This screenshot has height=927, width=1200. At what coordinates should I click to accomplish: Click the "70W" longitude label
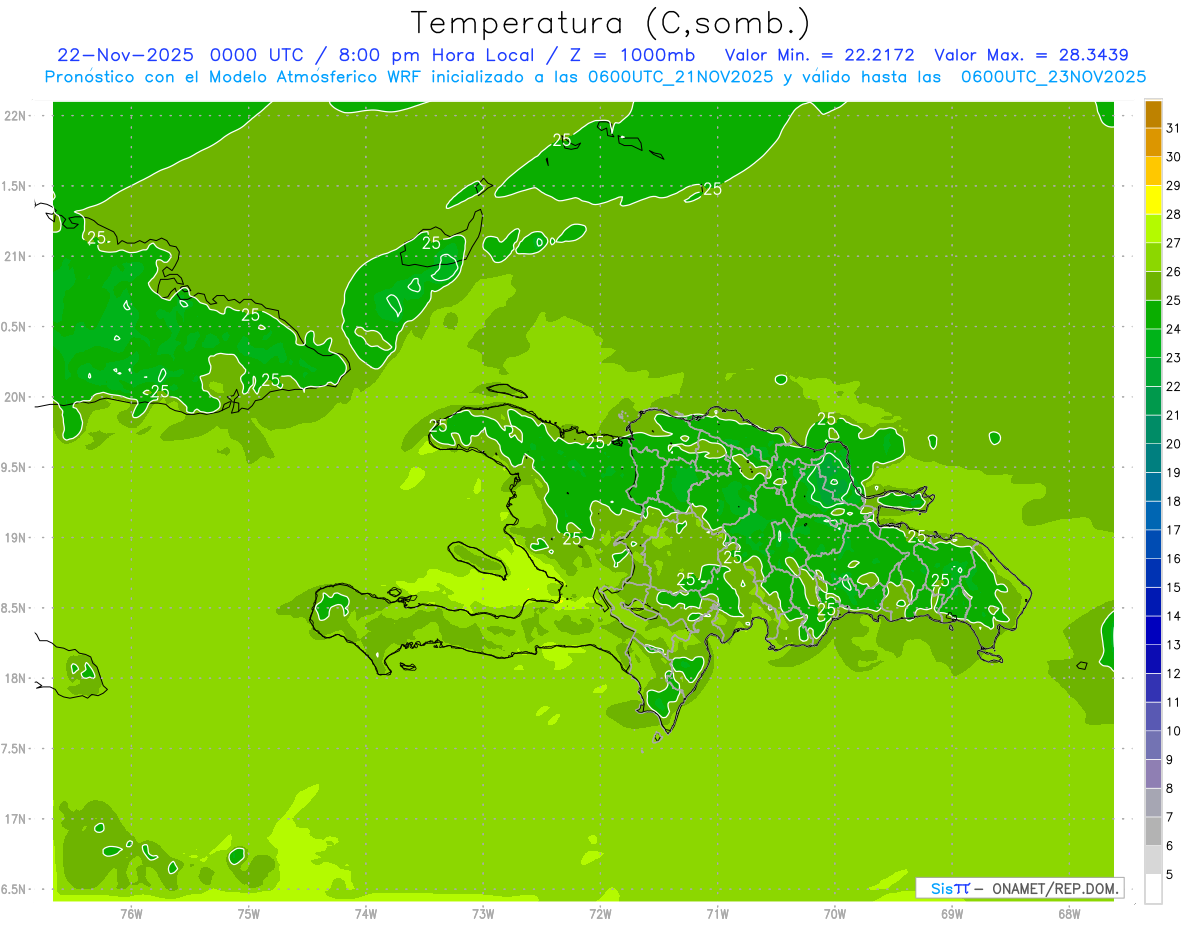(835, 914)
